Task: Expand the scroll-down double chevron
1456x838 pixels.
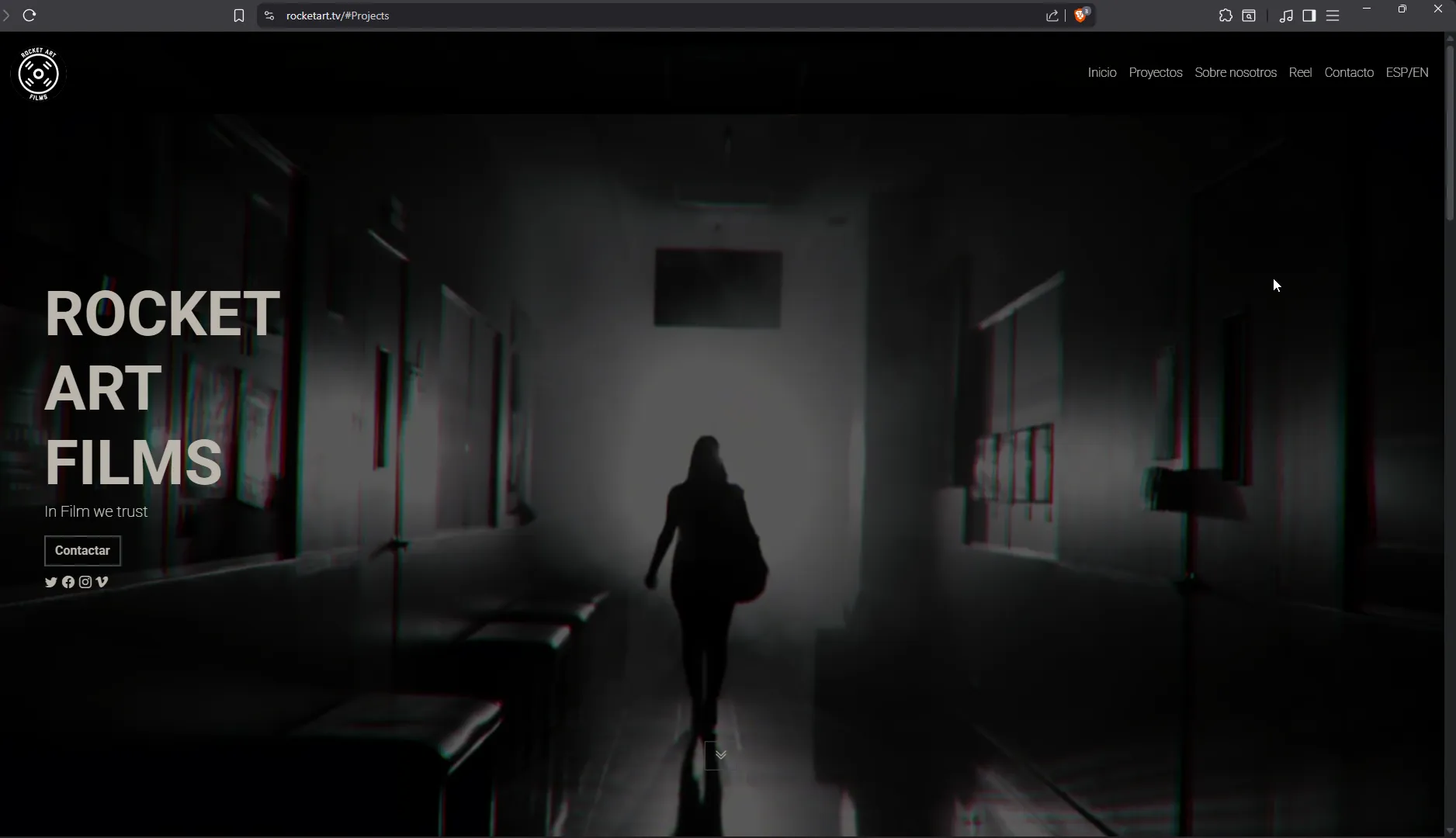Action: click(x=719, y=755)
